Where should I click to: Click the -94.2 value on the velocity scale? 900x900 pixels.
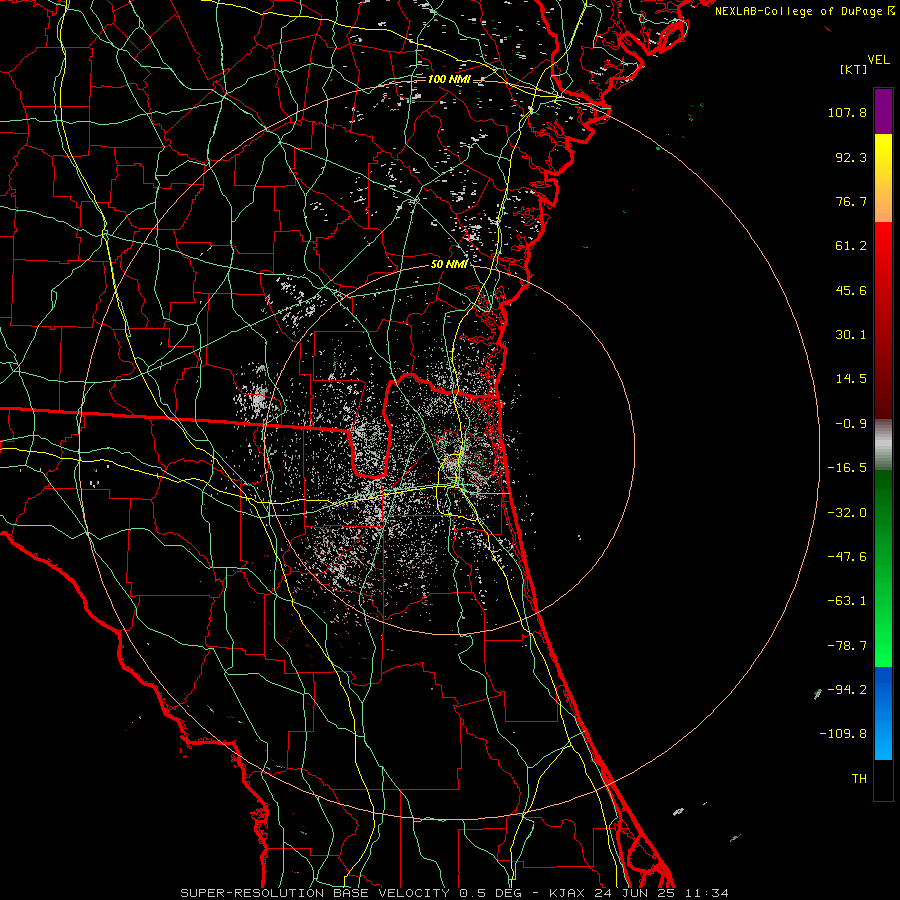click(x=847, y=689)
